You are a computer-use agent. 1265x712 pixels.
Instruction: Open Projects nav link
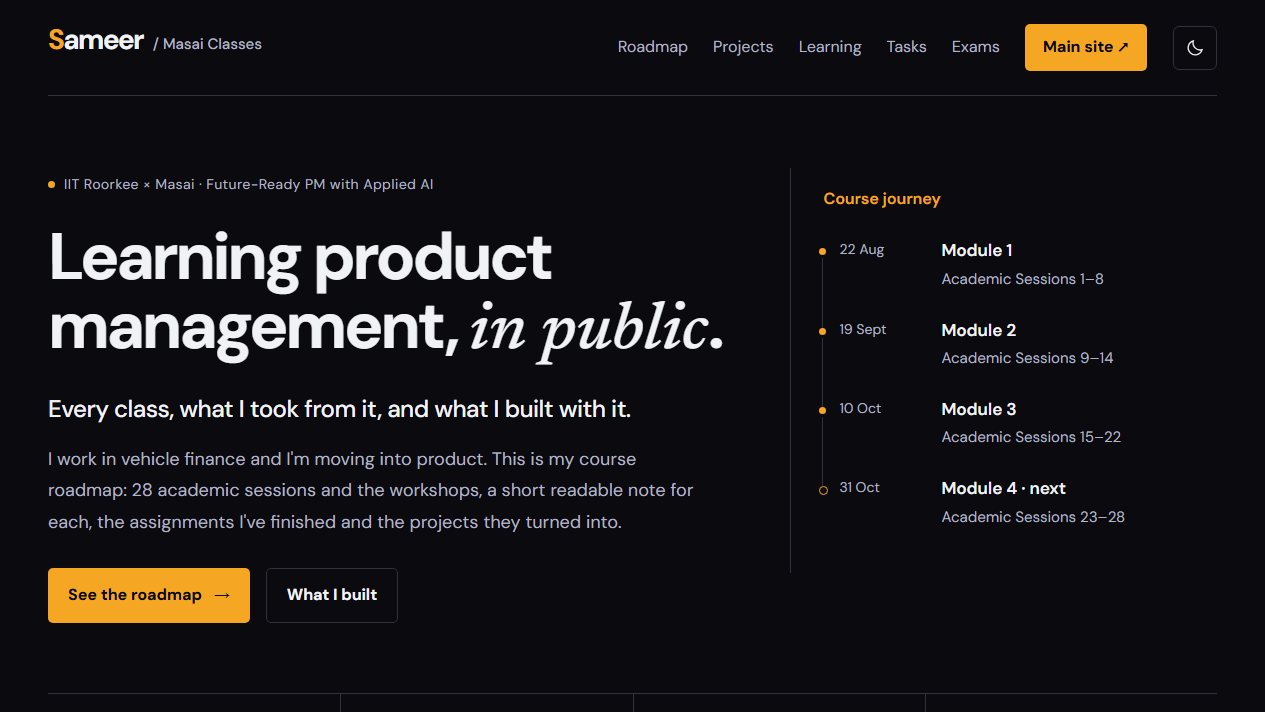pyautogui.click(x=743, y=47)
